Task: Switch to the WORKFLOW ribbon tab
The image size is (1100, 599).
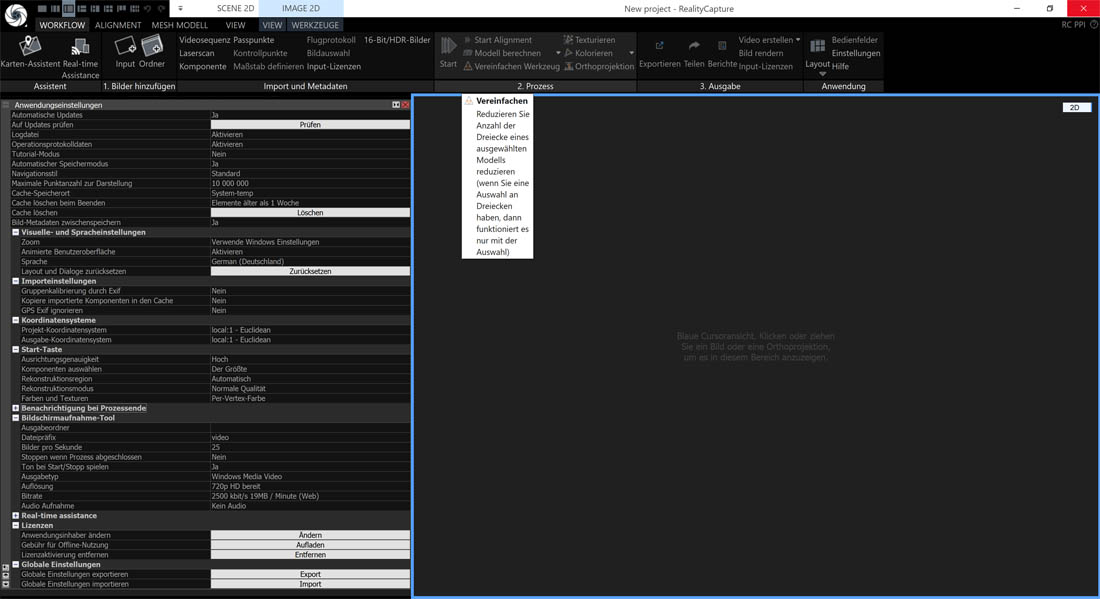Action: 62,25
